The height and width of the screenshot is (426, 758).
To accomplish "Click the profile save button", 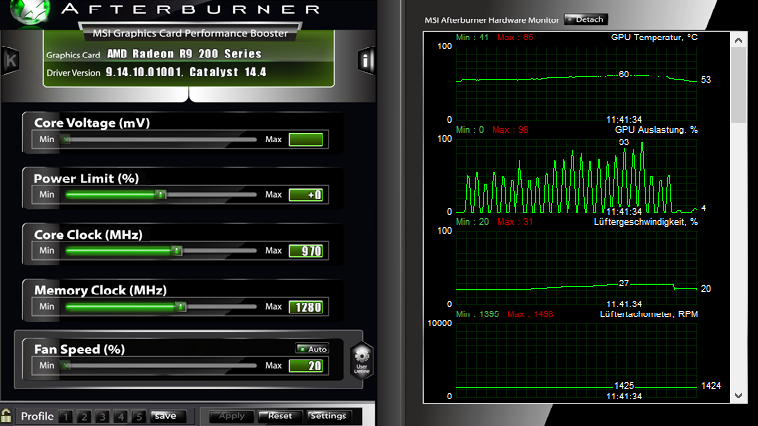I will [x=168, y=416].
